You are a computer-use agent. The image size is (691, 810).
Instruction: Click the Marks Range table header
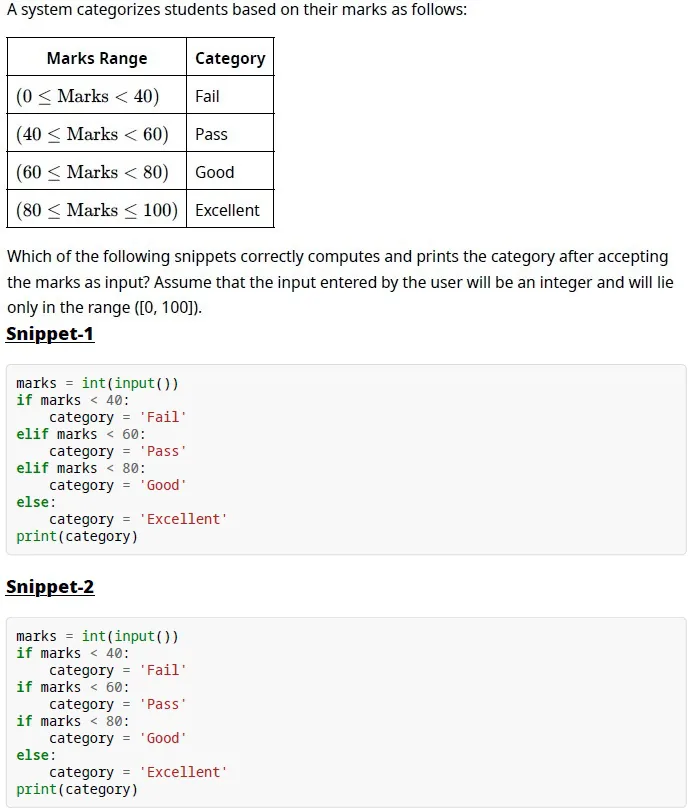(97, 57)
